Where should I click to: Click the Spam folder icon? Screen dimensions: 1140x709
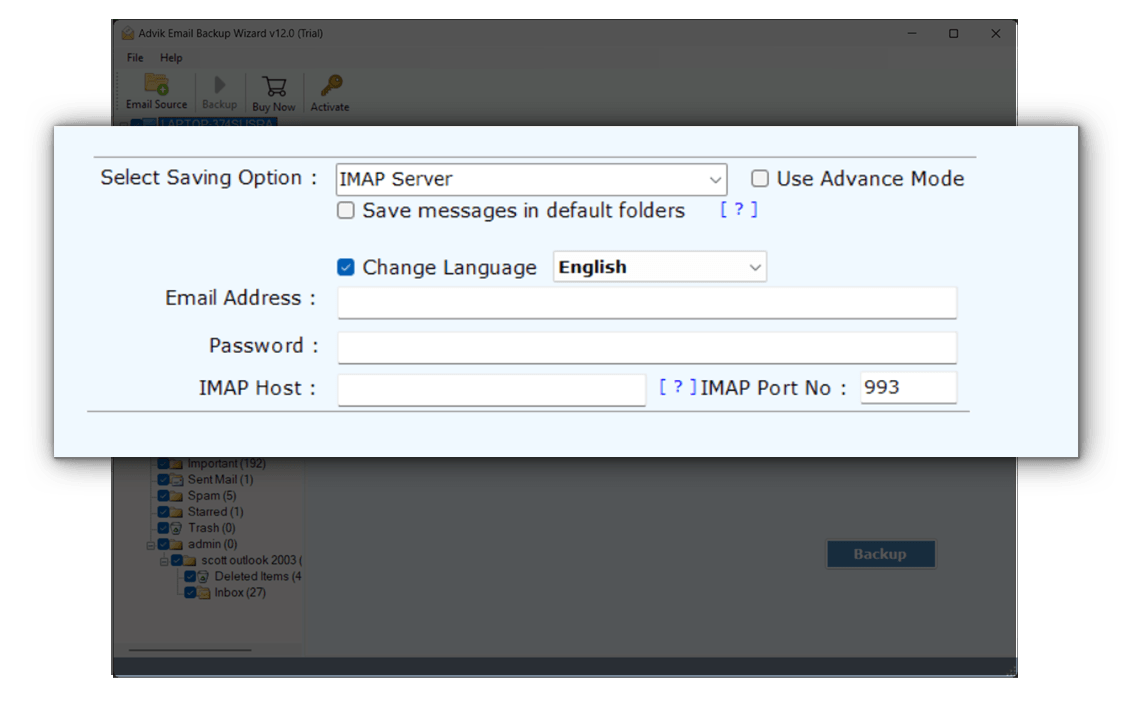click(177, 496)
